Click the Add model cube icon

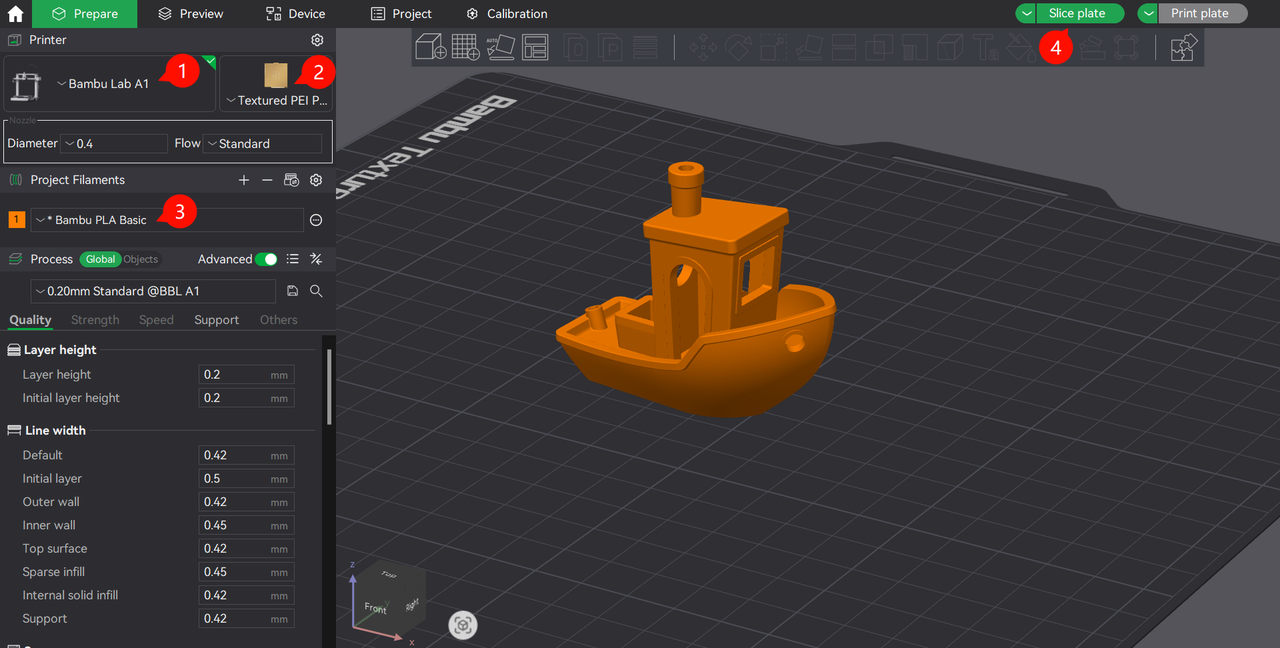coord(431,47)
